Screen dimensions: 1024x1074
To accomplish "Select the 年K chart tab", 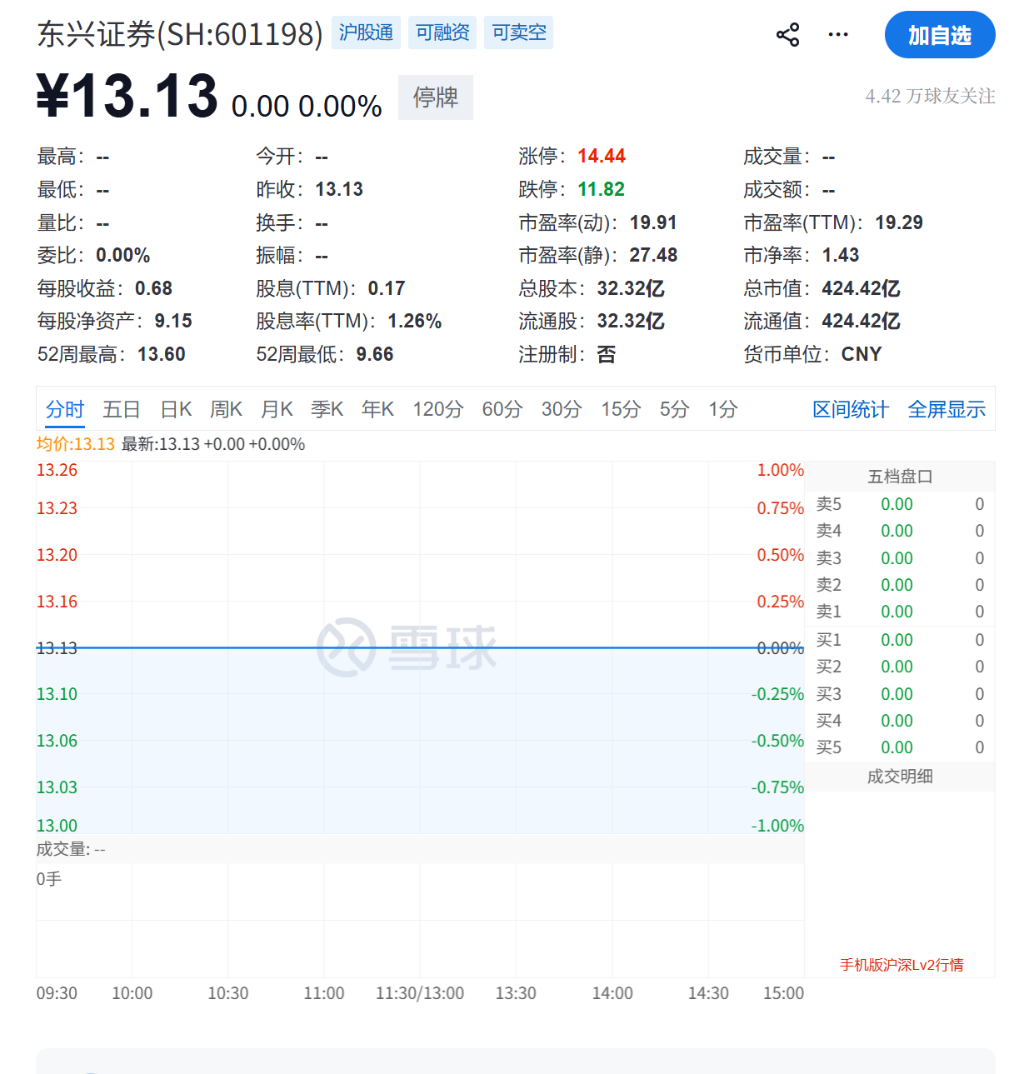I will point(378,409).
